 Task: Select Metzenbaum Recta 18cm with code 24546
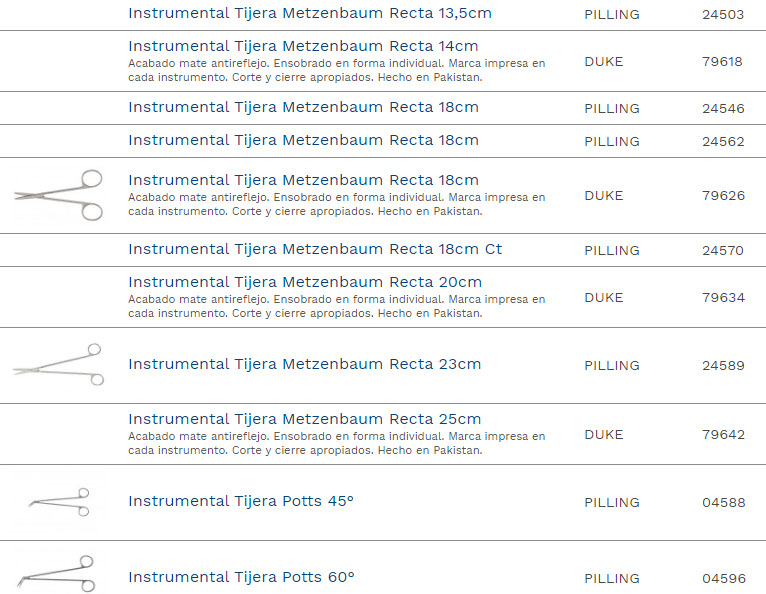[303, 107]
